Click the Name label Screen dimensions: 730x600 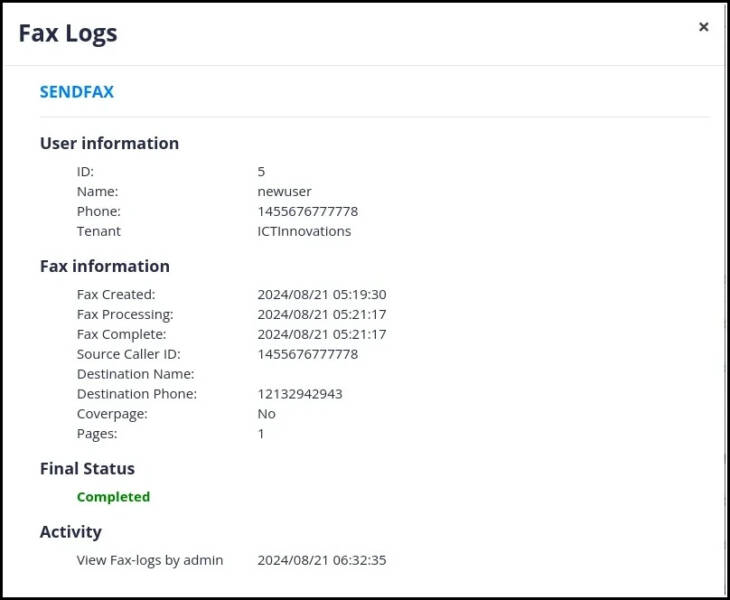point(97,191)
